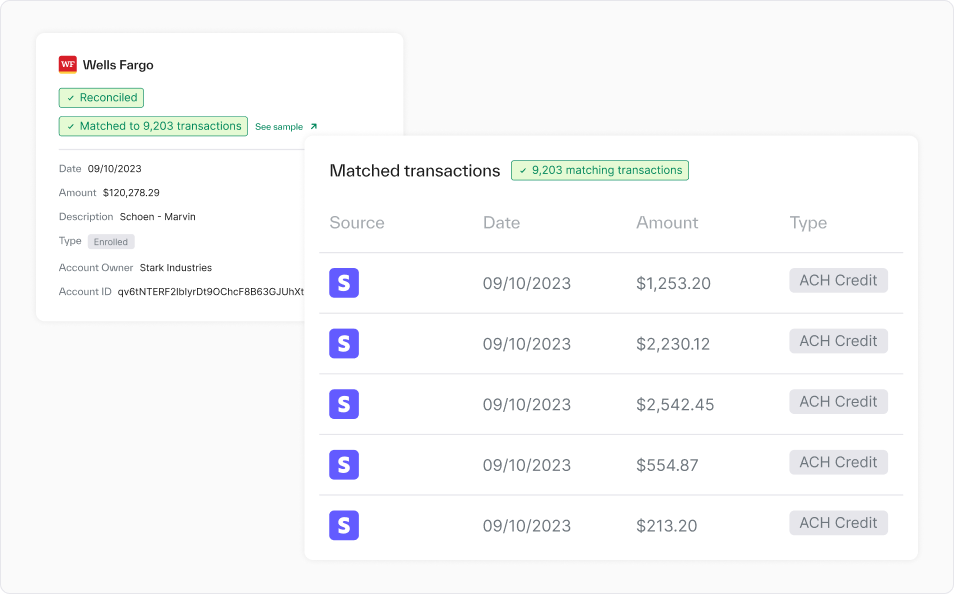Click ACH Credit tag in $554.87 row

[838, 462]
